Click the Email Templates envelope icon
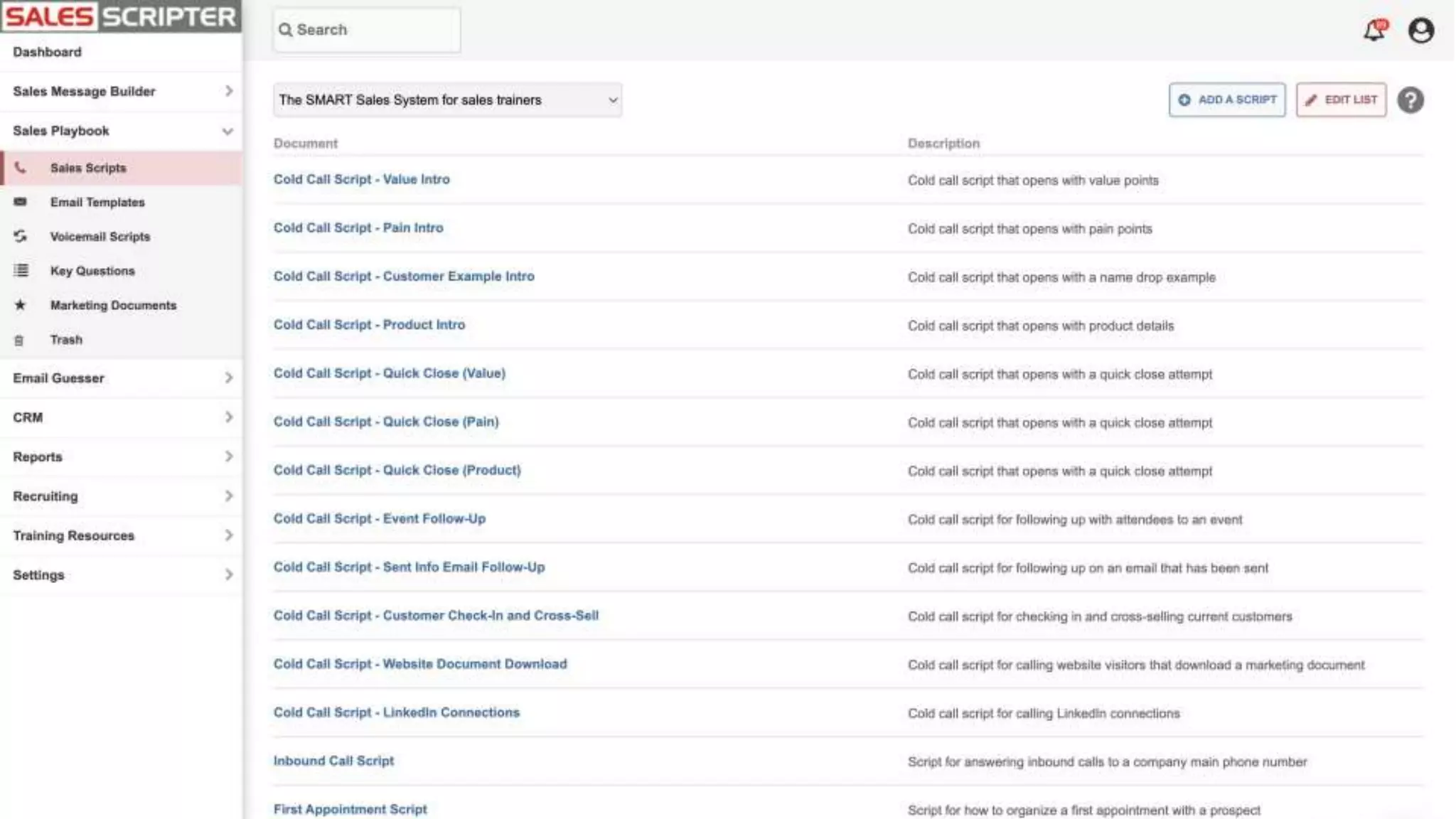This screenshot has width=1456, height=819. [21, 202]
